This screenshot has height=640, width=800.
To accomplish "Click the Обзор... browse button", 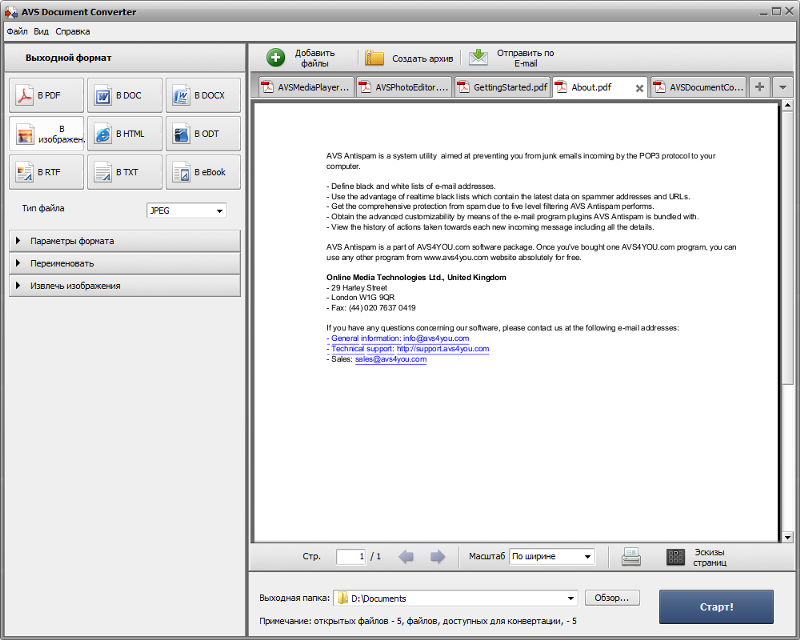I will (612, 598).
